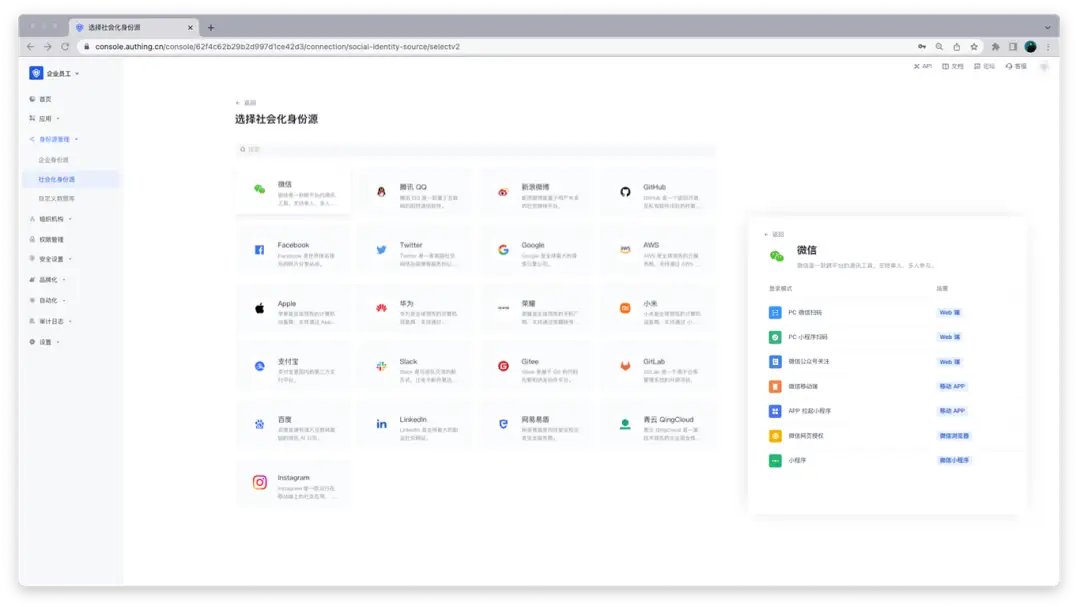1080x607 pixels.
Task: Select the 百度 paw icon
Action: [x=260, y=424]
